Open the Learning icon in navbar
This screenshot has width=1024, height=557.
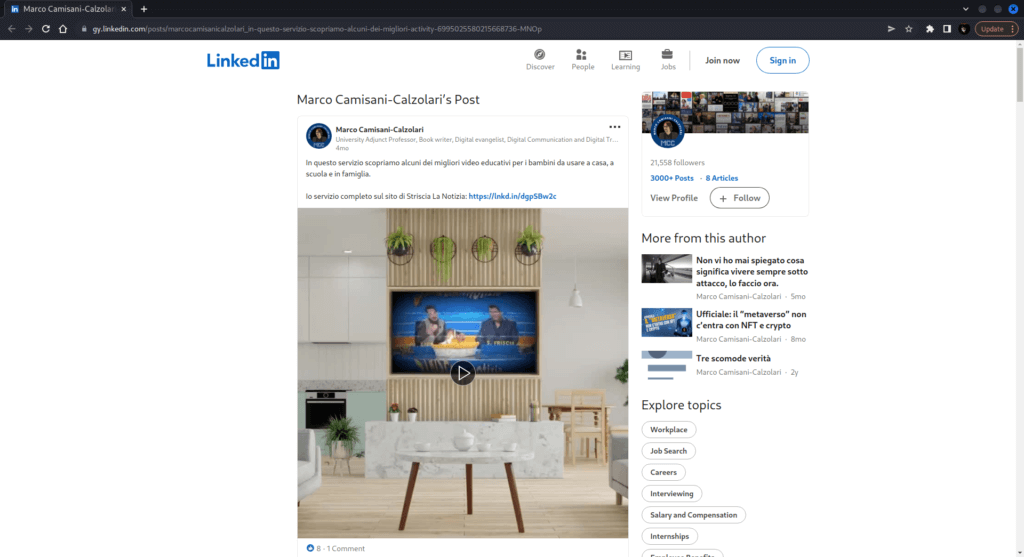click(x=625, y=55)
